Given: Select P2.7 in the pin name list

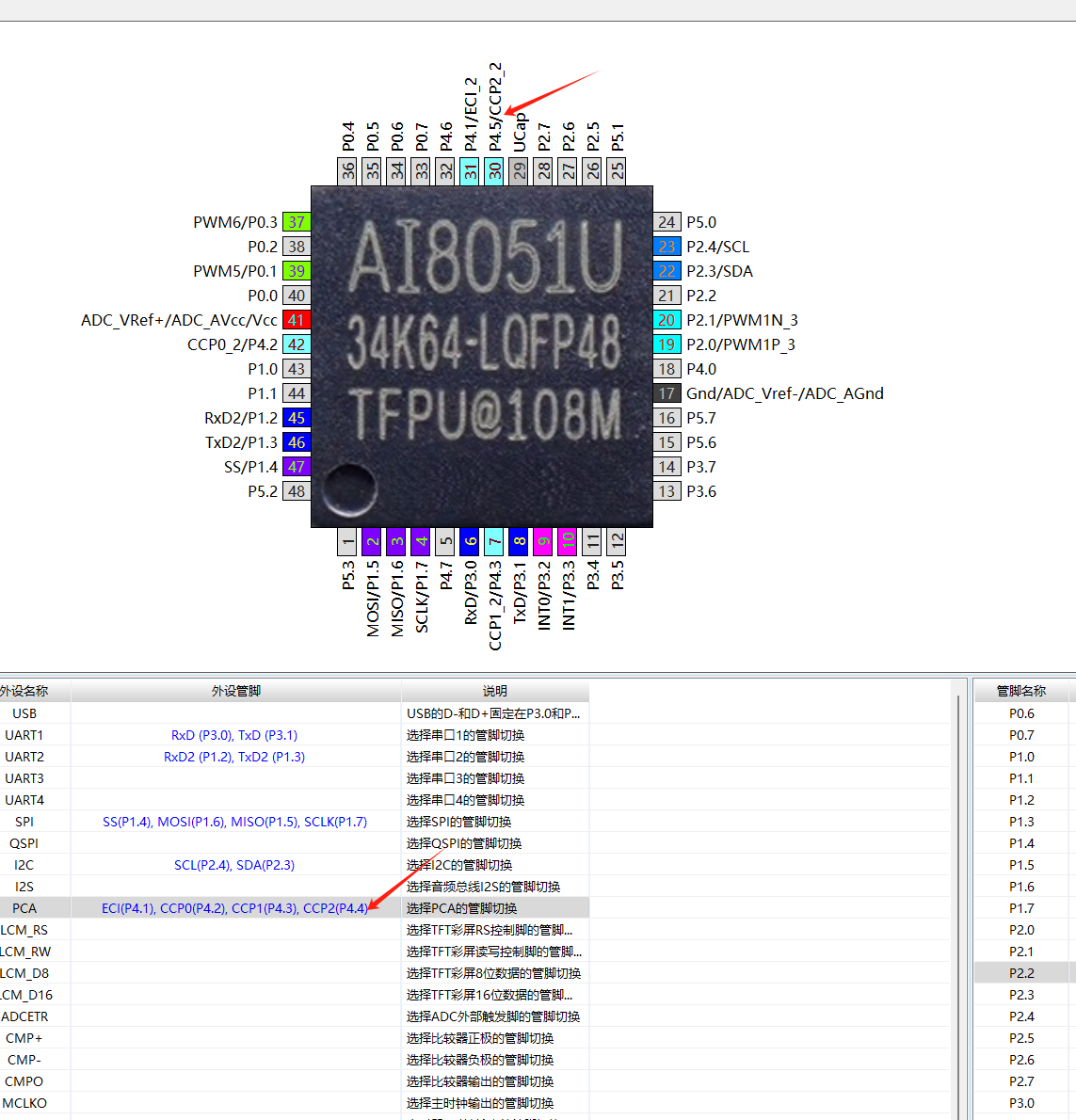Looking at the screenshot, I should click(x=1021, y=1081).
